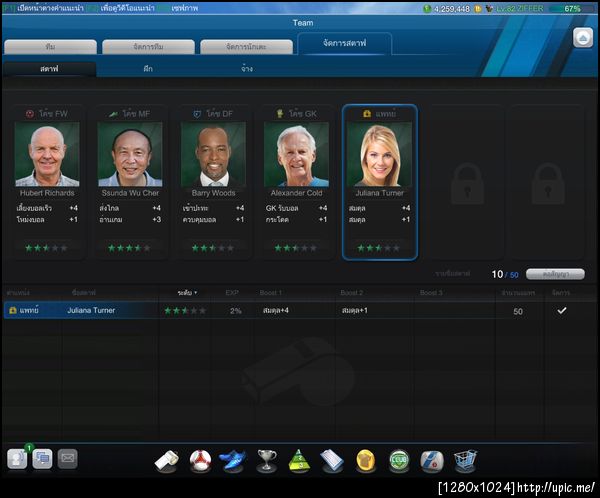Select Hubert Richards coach card
The height and width of the screenshot is (498, 600).
click(47, 182)
